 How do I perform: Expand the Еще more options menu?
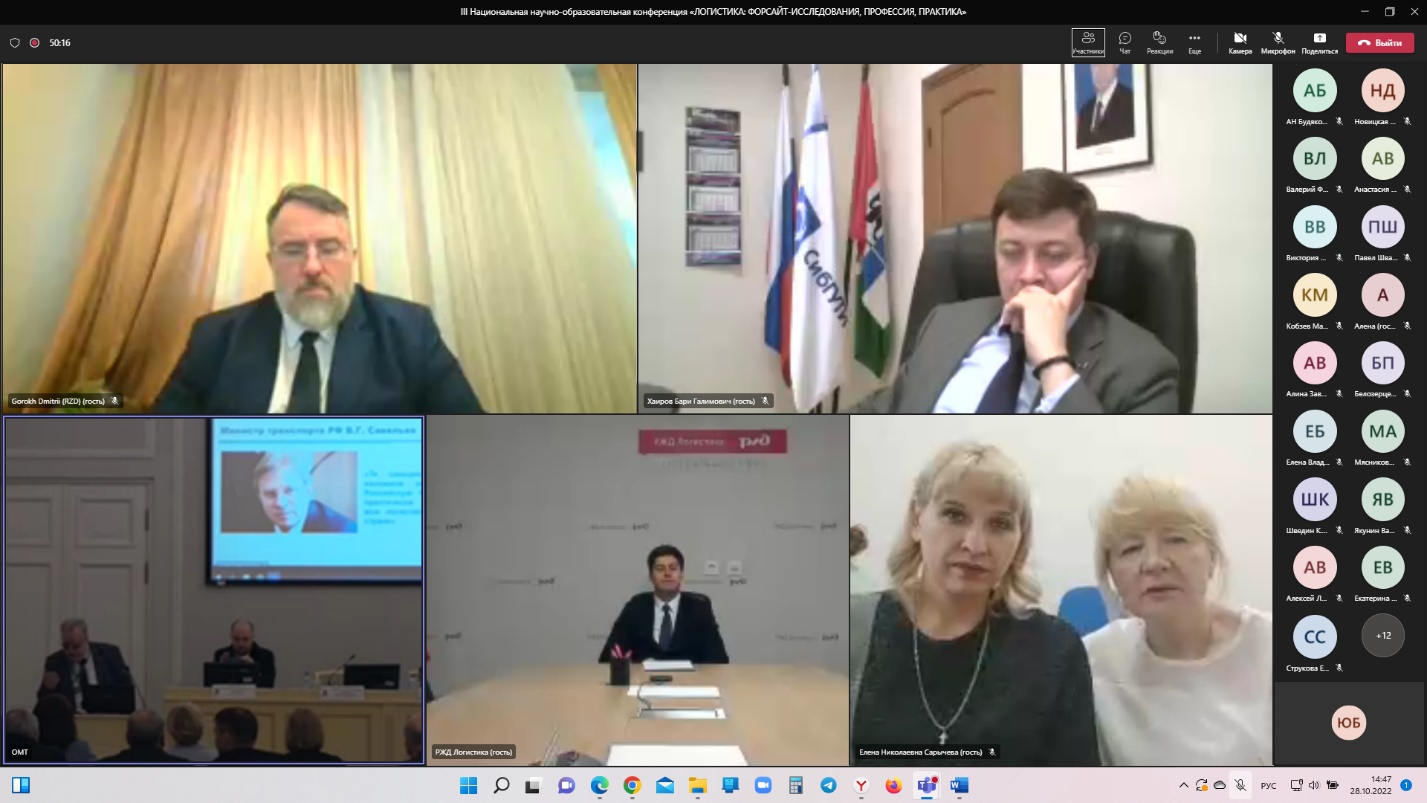tap(1194, 42)
